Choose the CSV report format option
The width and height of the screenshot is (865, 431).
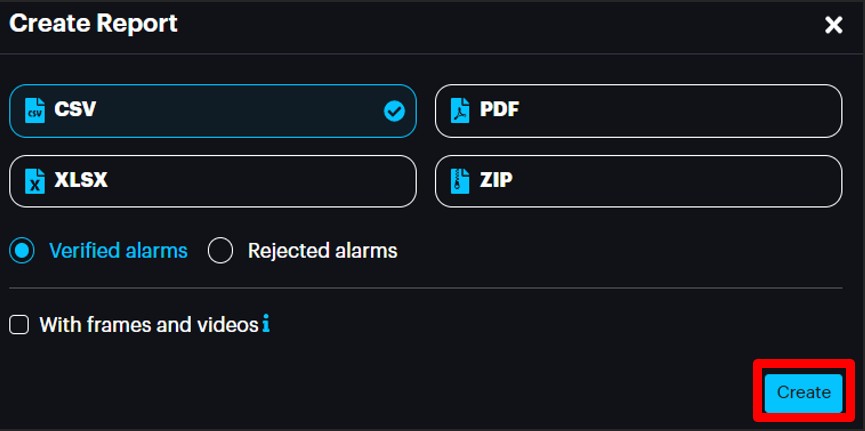tap(212, 111)
